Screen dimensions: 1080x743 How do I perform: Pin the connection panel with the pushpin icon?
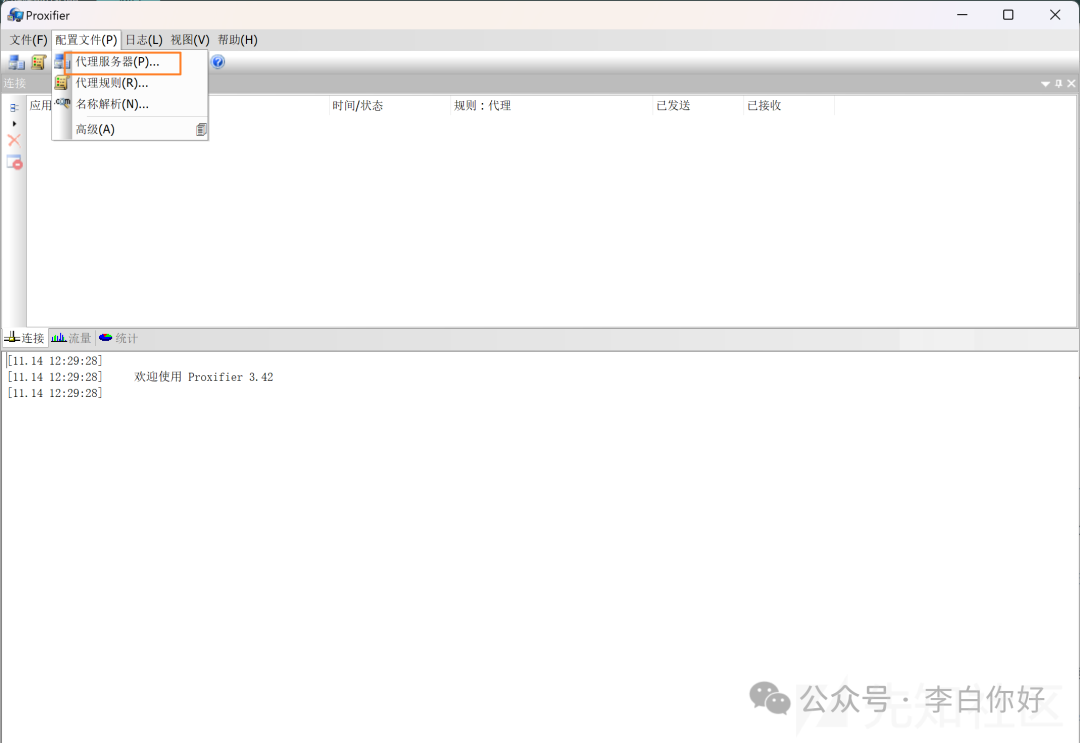pyautogui.click(x=1059, y=83)
